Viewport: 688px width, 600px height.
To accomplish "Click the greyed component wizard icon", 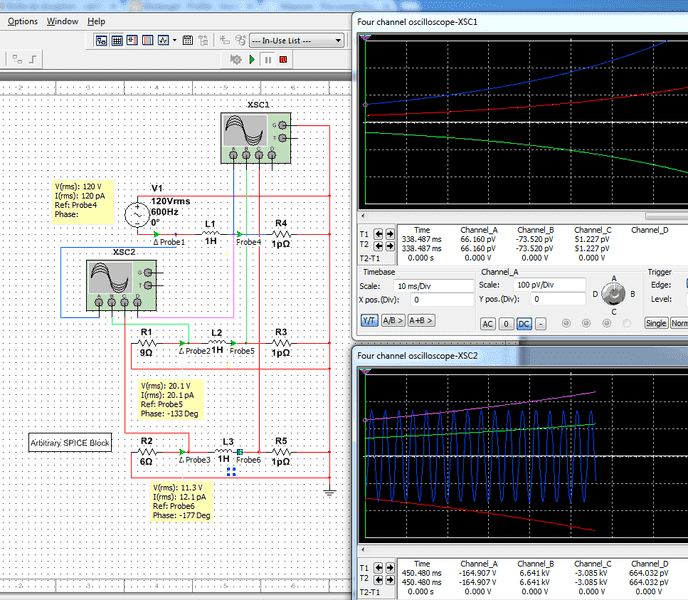I will [225, 40].
